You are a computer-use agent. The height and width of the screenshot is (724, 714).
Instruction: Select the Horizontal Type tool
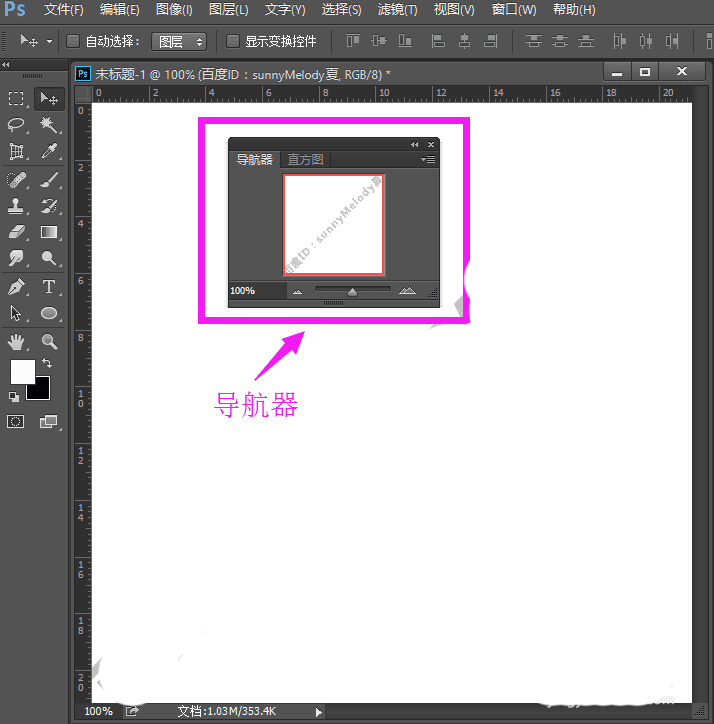pos(49,287)
